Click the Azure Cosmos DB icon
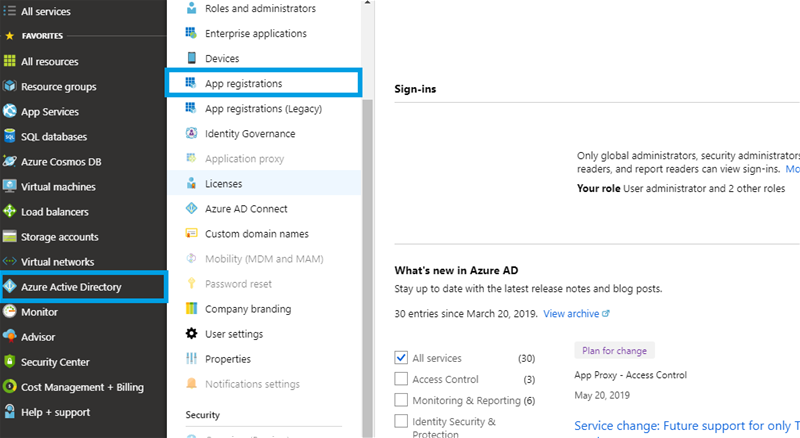Image resolution: width=800 pixels, height=438 pixels. 10,162
